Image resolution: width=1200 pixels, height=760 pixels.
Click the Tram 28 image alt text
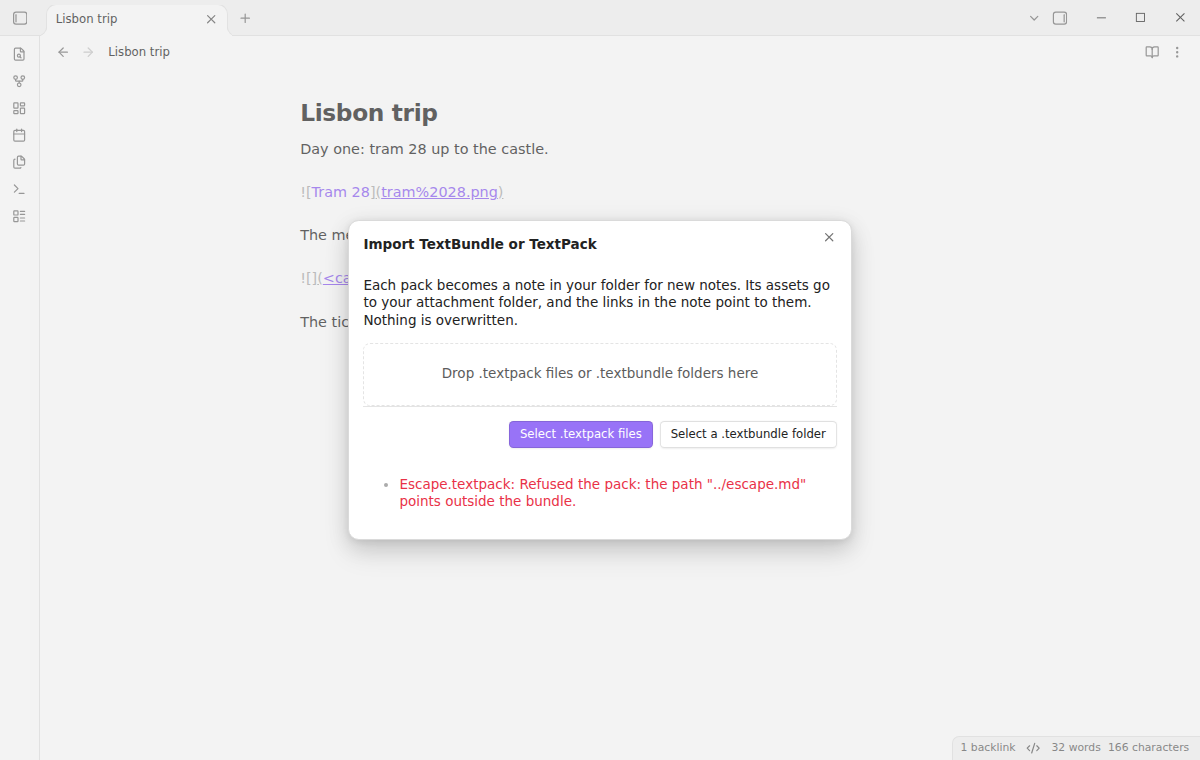(341, 192)
